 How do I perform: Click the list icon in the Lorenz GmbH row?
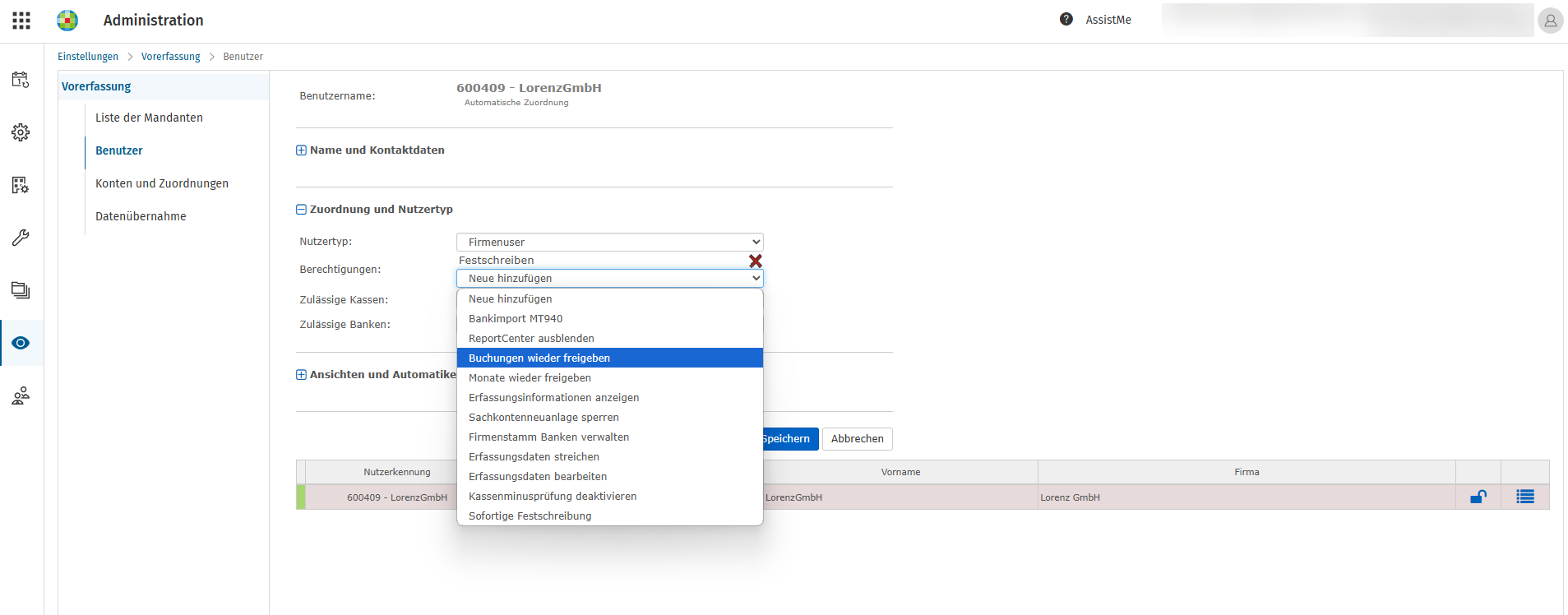point(1525,497)
